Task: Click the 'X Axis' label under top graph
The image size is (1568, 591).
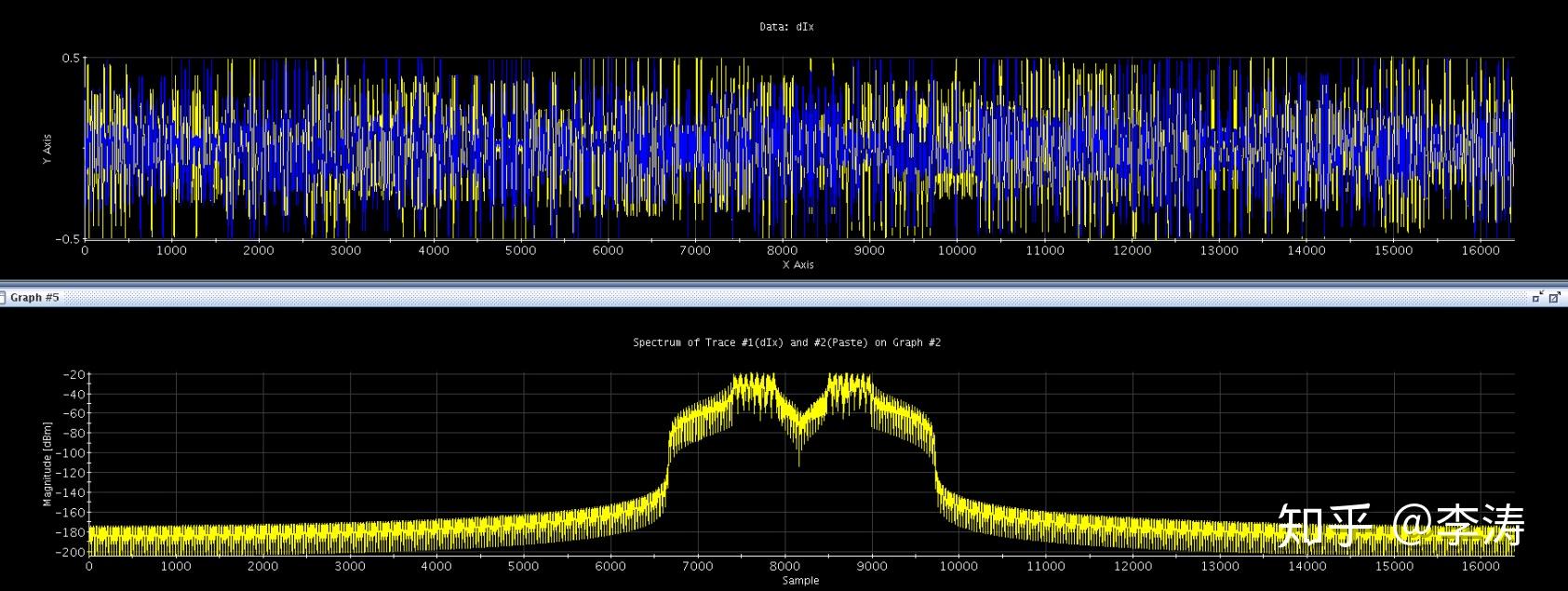Action: coord(797,265)
